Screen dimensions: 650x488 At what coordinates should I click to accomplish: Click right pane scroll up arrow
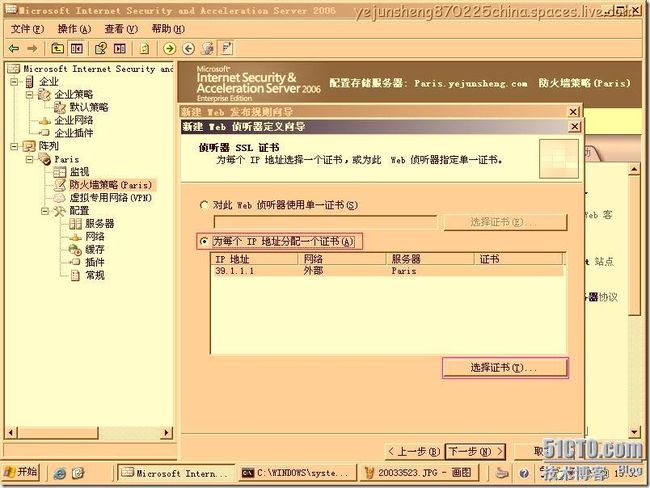(x=634, y=170)
